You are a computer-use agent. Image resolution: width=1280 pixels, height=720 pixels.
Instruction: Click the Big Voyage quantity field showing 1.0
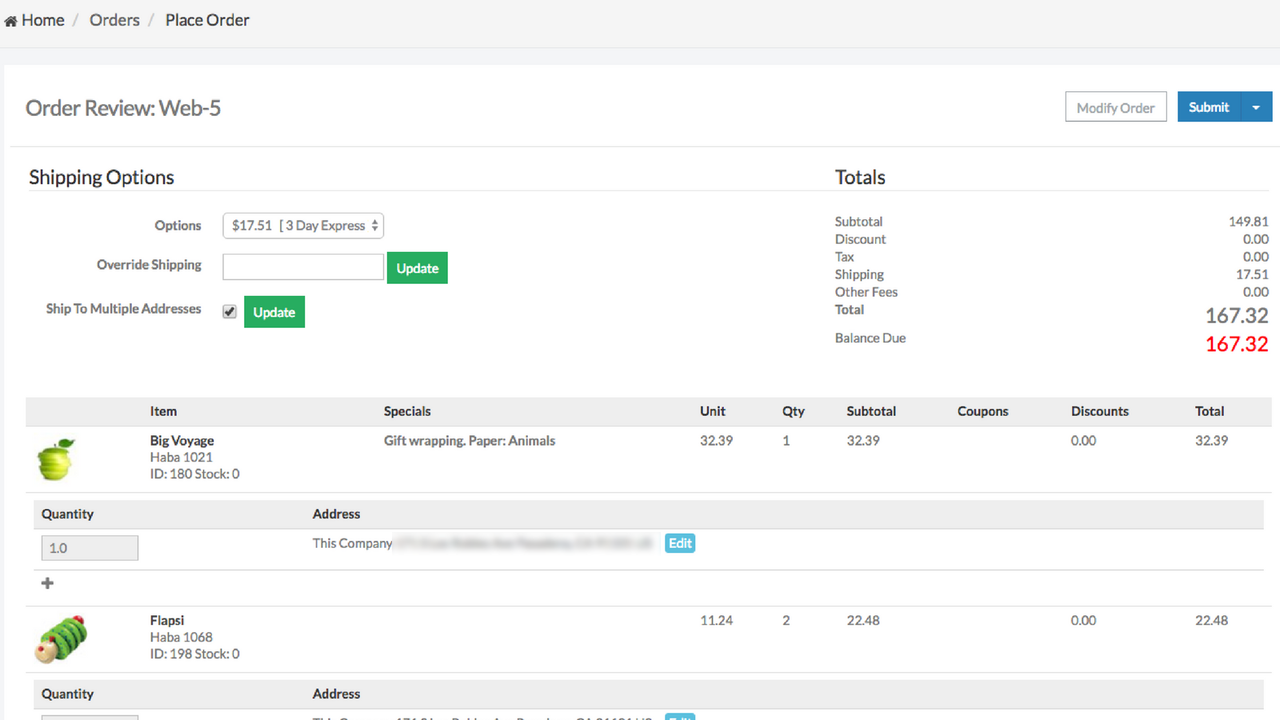click(90, 548)
